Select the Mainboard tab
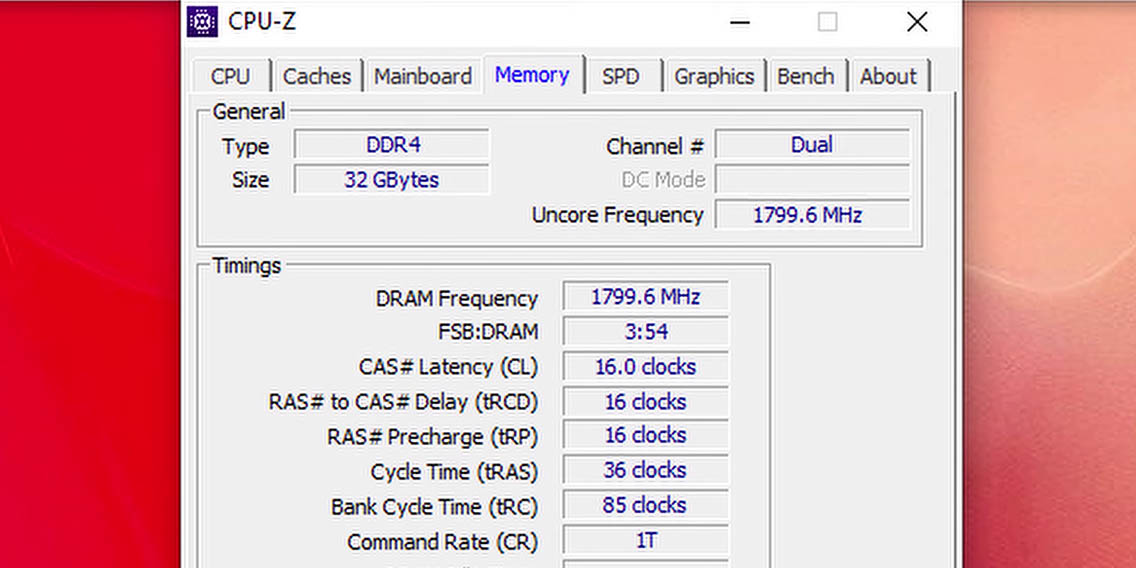The image size is (1136, 568). (x=422, y=76)
